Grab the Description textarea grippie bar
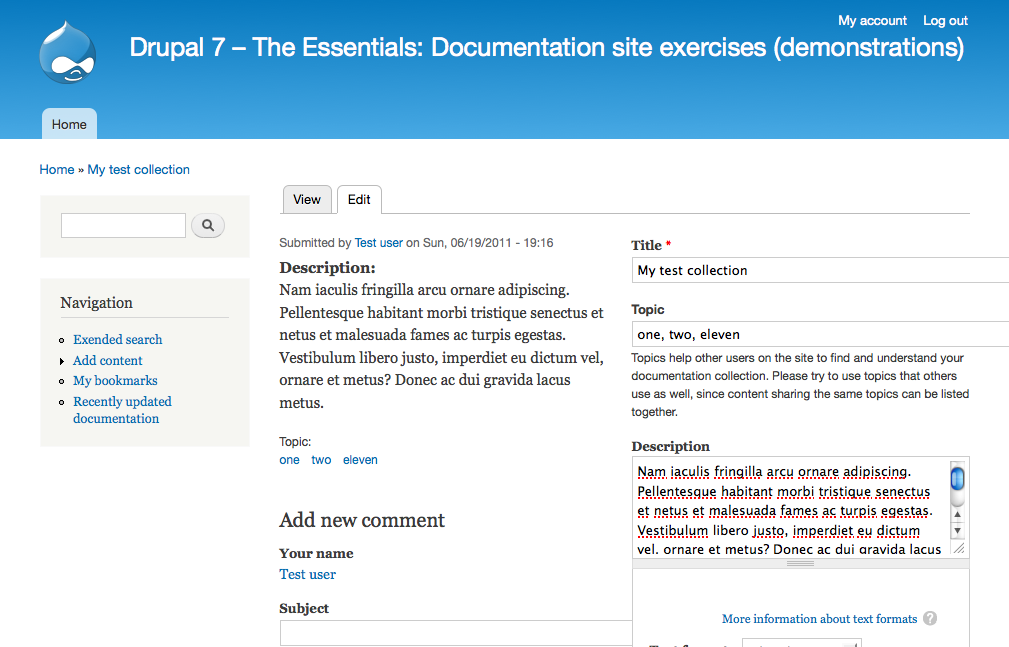 [800, 564]
